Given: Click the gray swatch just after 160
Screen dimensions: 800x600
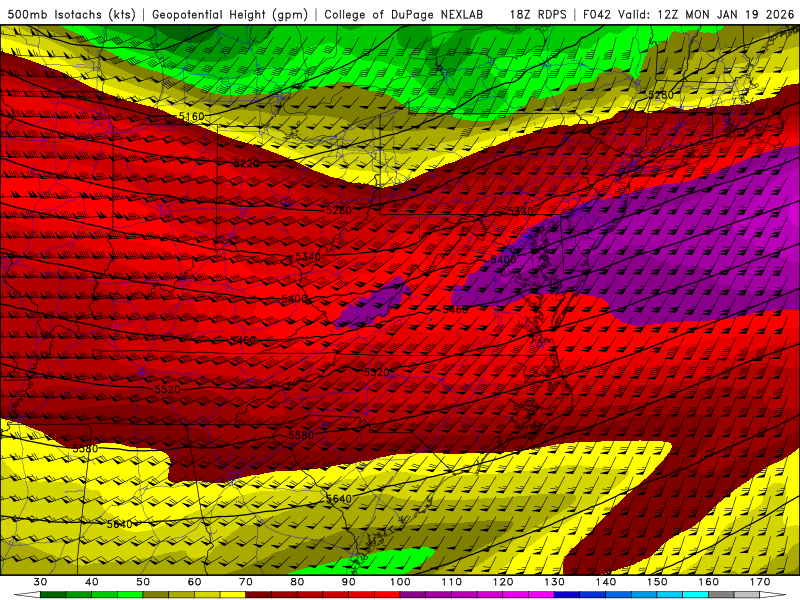Looking at the screenshot, I should (721, 595).
